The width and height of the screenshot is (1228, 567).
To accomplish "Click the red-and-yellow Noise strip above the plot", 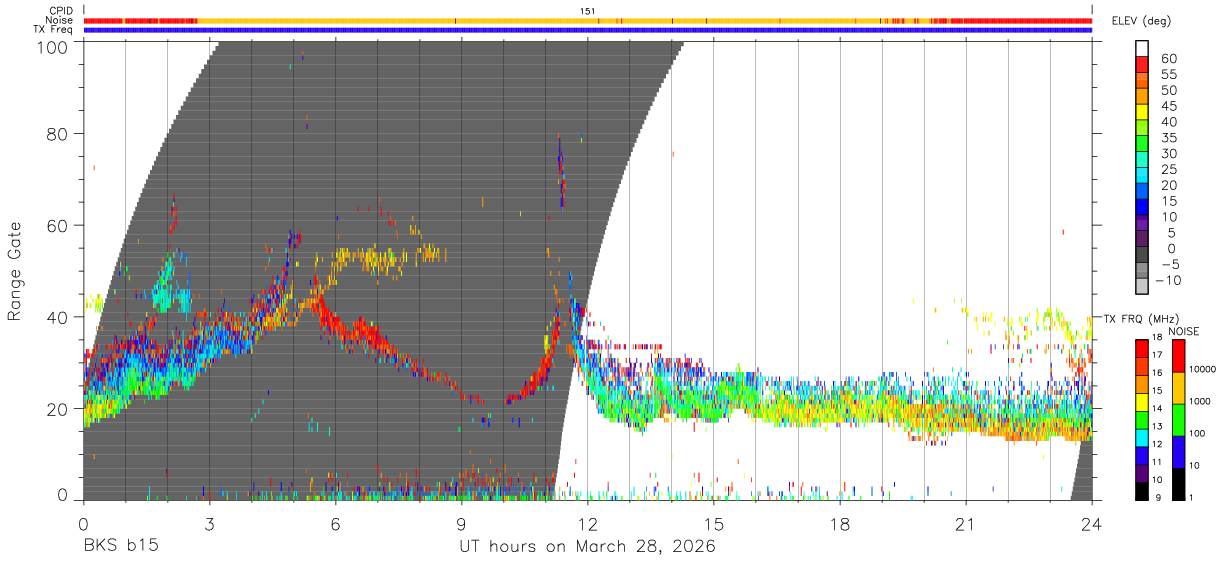I will 588,20.
